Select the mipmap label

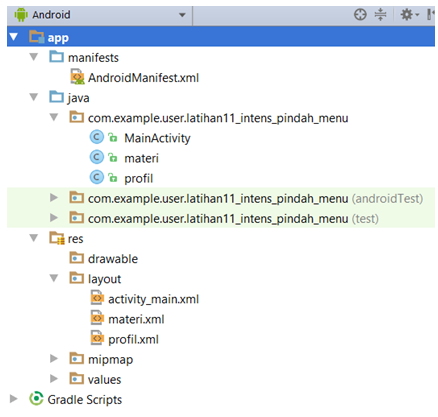[x=110, y=360]
